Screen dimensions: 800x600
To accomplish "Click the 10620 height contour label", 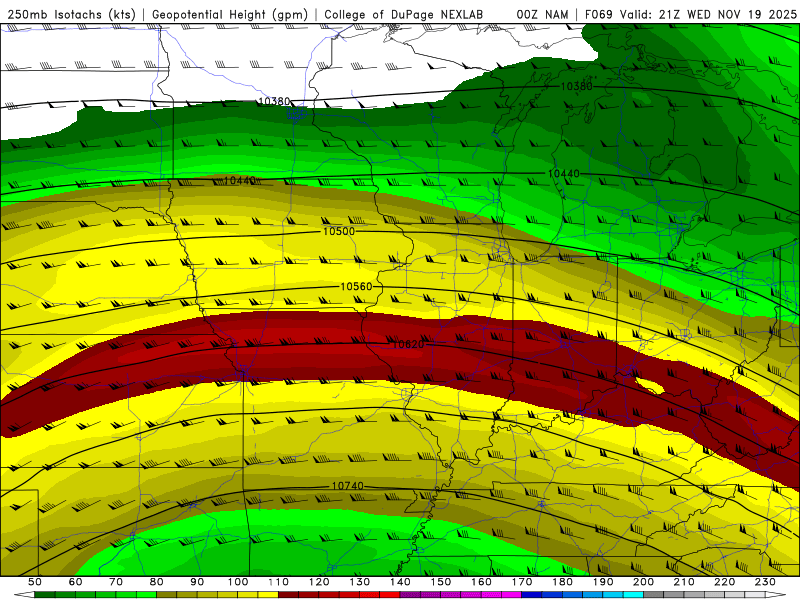I will pyautogui.click(x=408, y=344).
